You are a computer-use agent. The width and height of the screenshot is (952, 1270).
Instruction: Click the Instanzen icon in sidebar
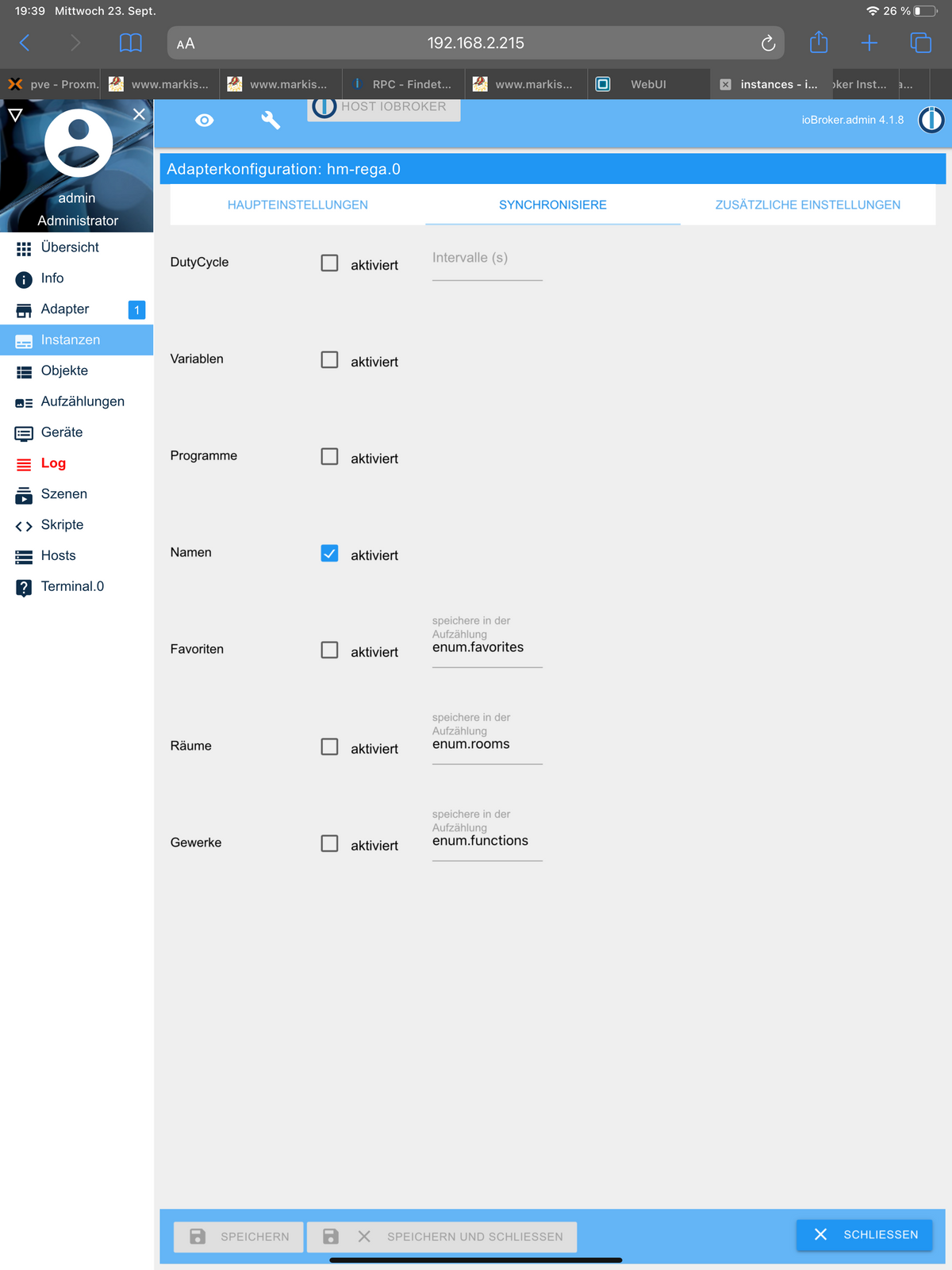coord(24,341)
